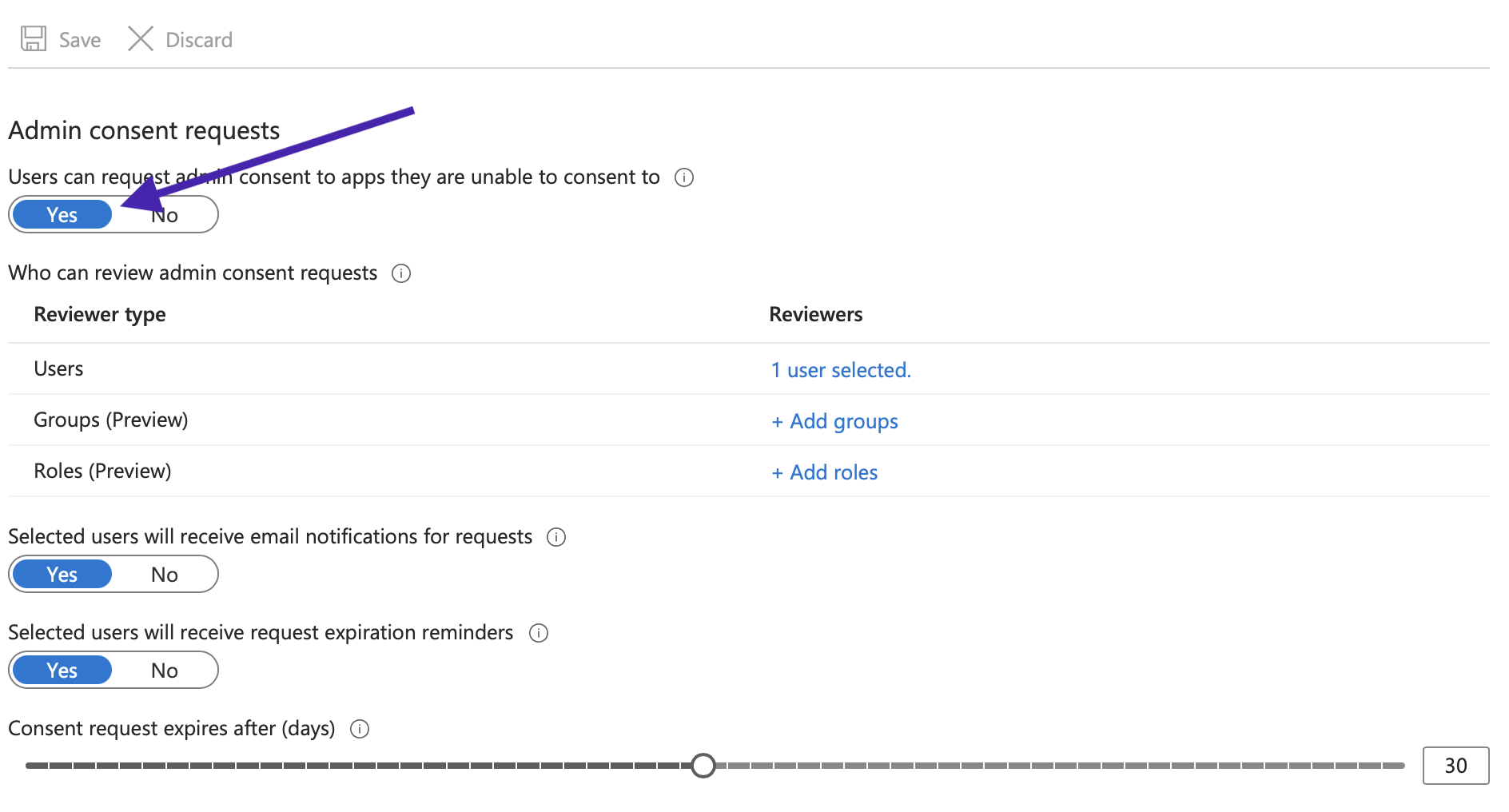Open the '1 user selected.' reviewers link
This screenshot has height=812, width=1509.
(841, 370)
